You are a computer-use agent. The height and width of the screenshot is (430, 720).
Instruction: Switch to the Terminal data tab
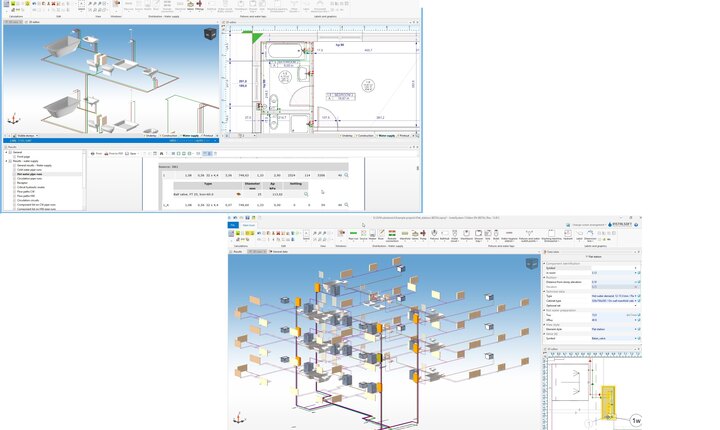click(x=280, y=251)
